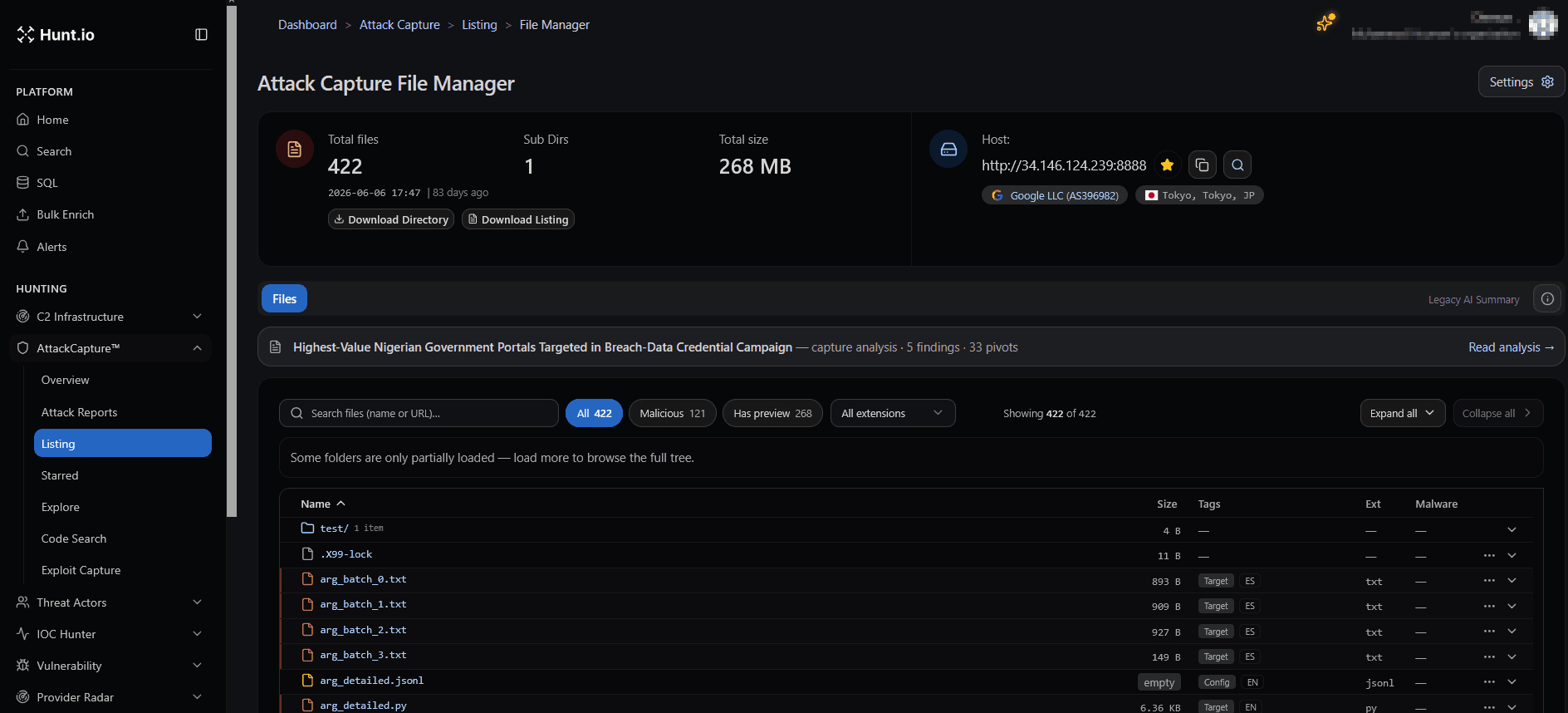Open more options for arg_batch_2.txt
Image resolution: width=1568 pixels, height=713 pixels.
[x=1489, y=631]
